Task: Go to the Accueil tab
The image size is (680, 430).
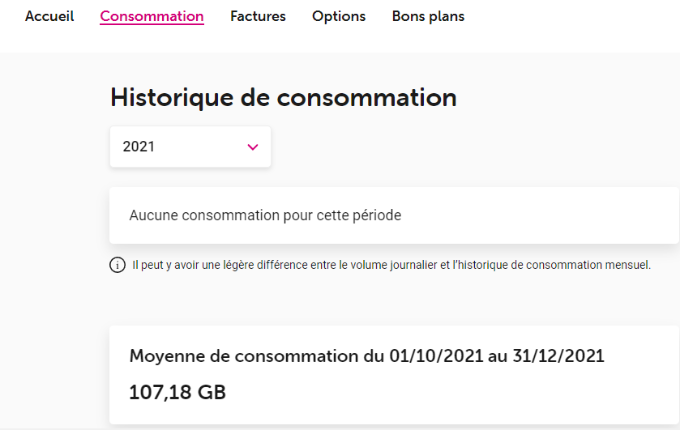Action: (x=49, y=16)
